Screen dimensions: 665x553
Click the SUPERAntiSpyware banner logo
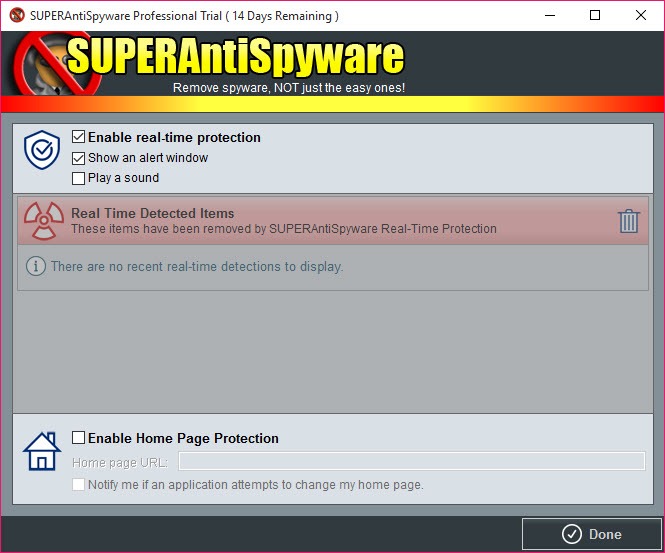pos(209,64)
